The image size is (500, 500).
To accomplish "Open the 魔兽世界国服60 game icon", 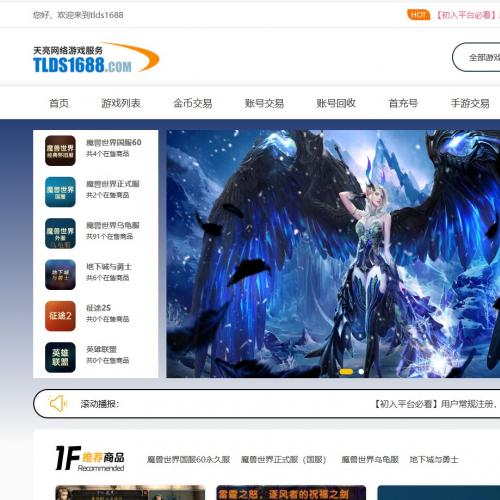I will [x=60, y=151].
